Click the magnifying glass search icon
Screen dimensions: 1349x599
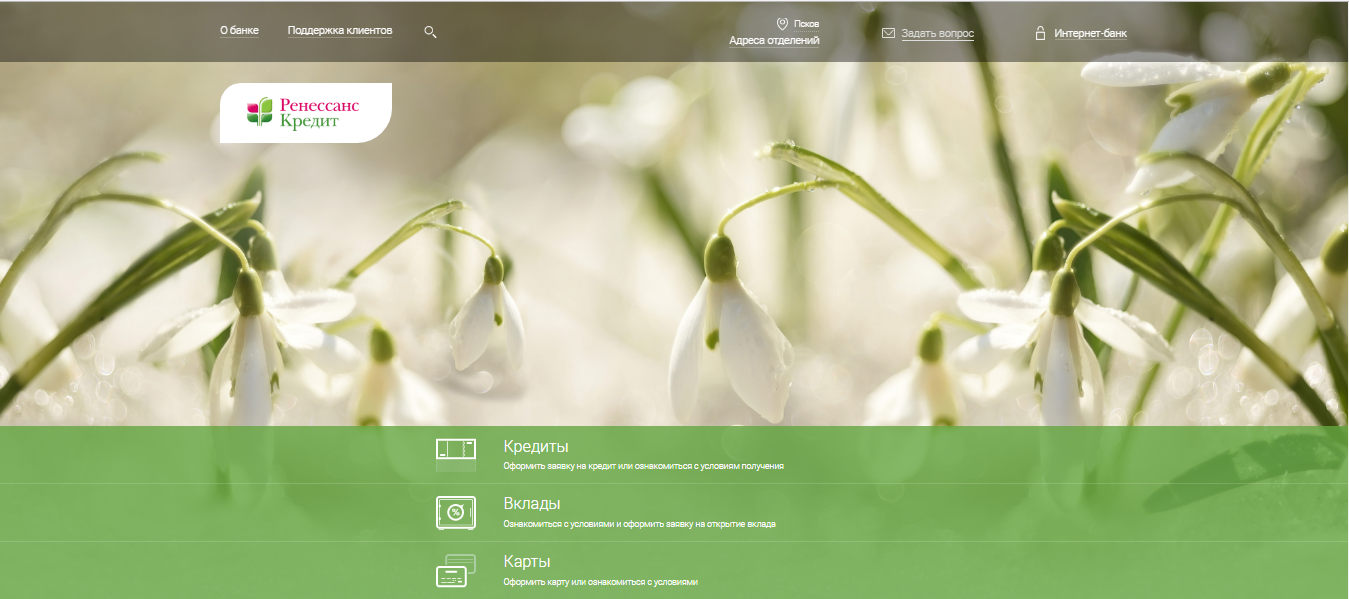click(x=430, y=32)
